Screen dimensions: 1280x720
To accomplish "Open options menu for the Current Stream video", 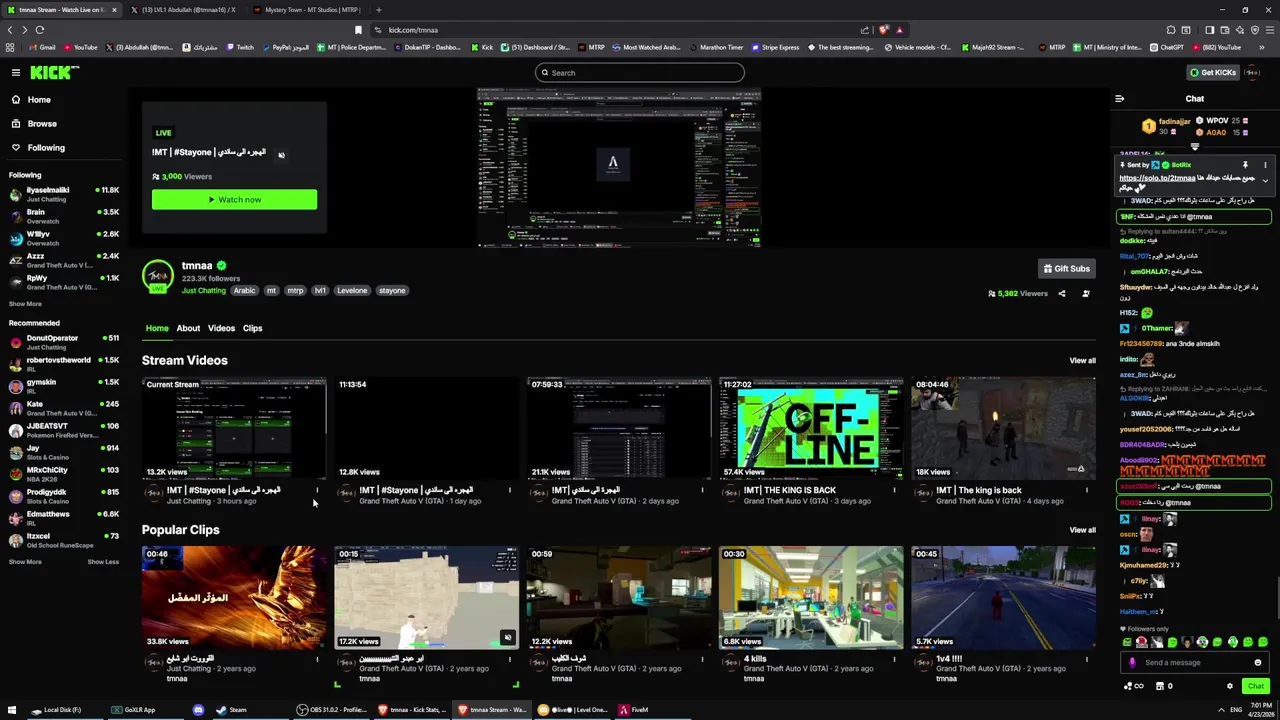I will click(317, 490).
